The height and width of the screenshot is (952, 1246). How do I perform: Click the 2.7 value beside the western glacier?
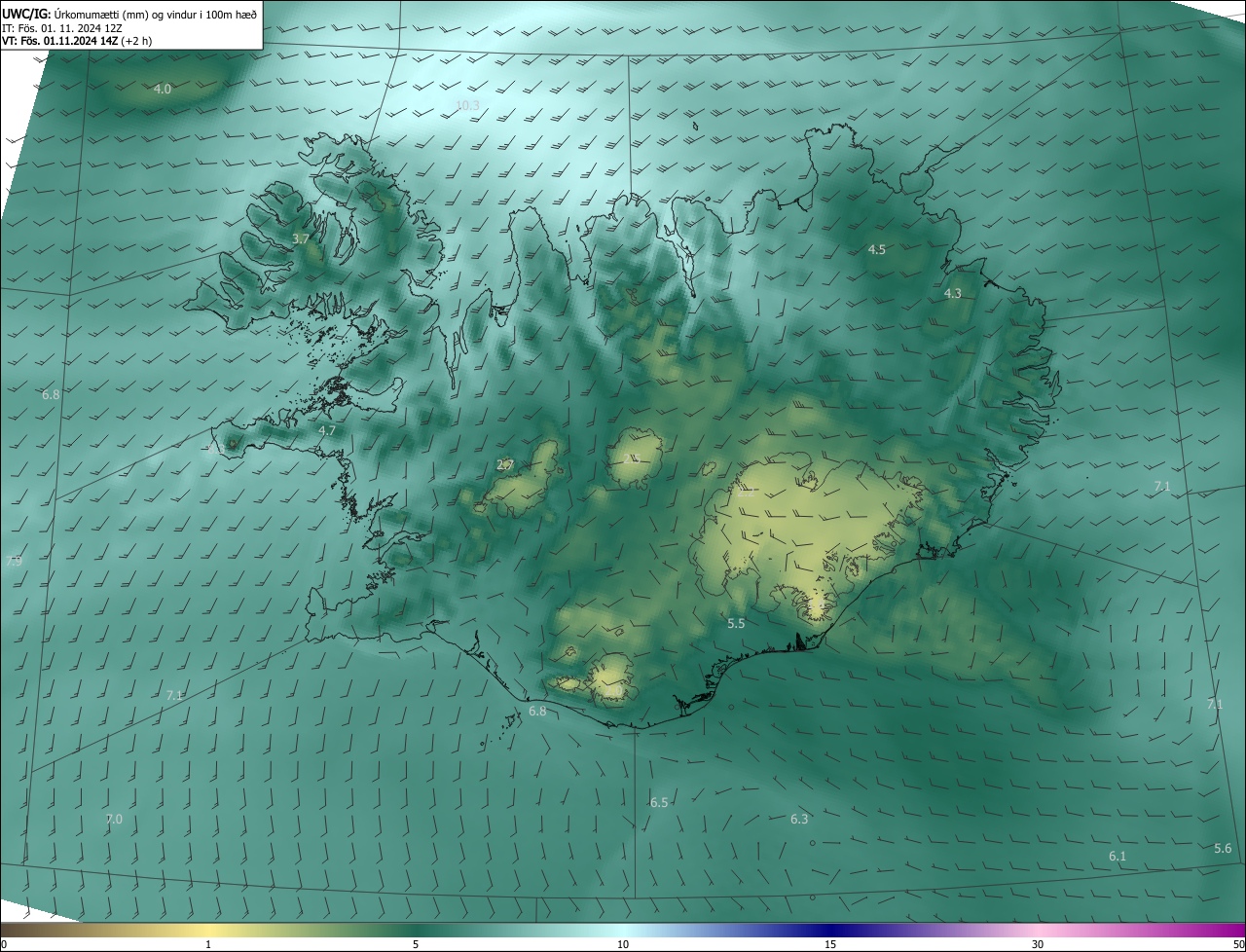coord(505,464)
